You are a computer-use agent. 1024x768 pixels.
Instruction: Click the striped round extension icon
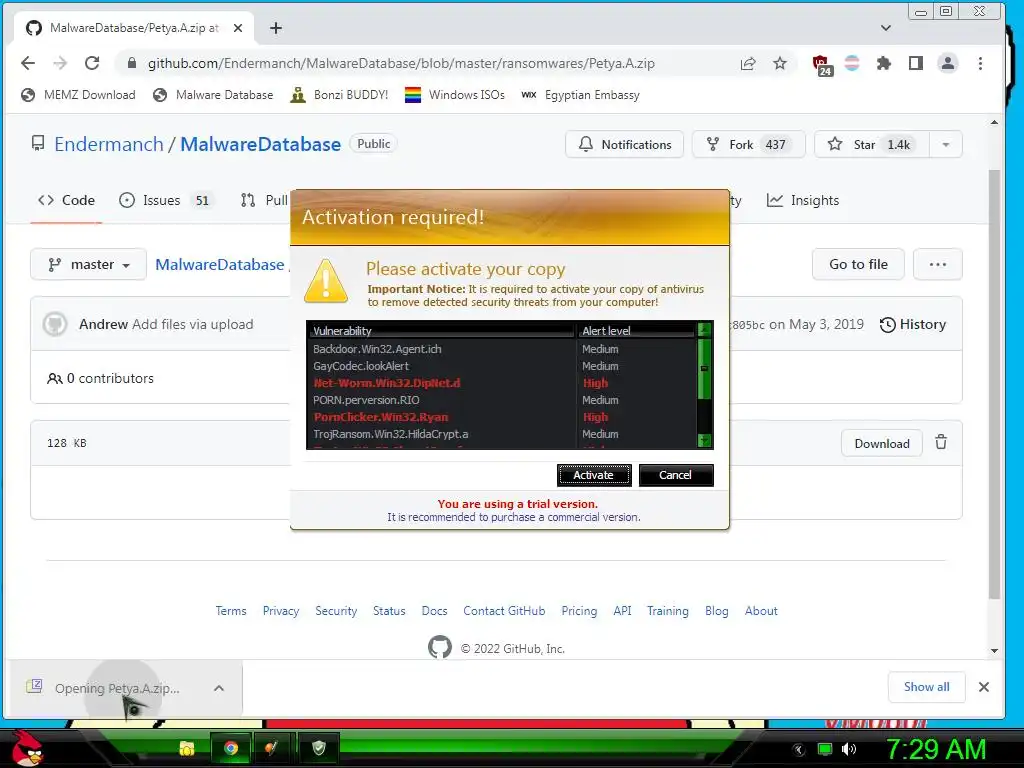coord(852,63)
